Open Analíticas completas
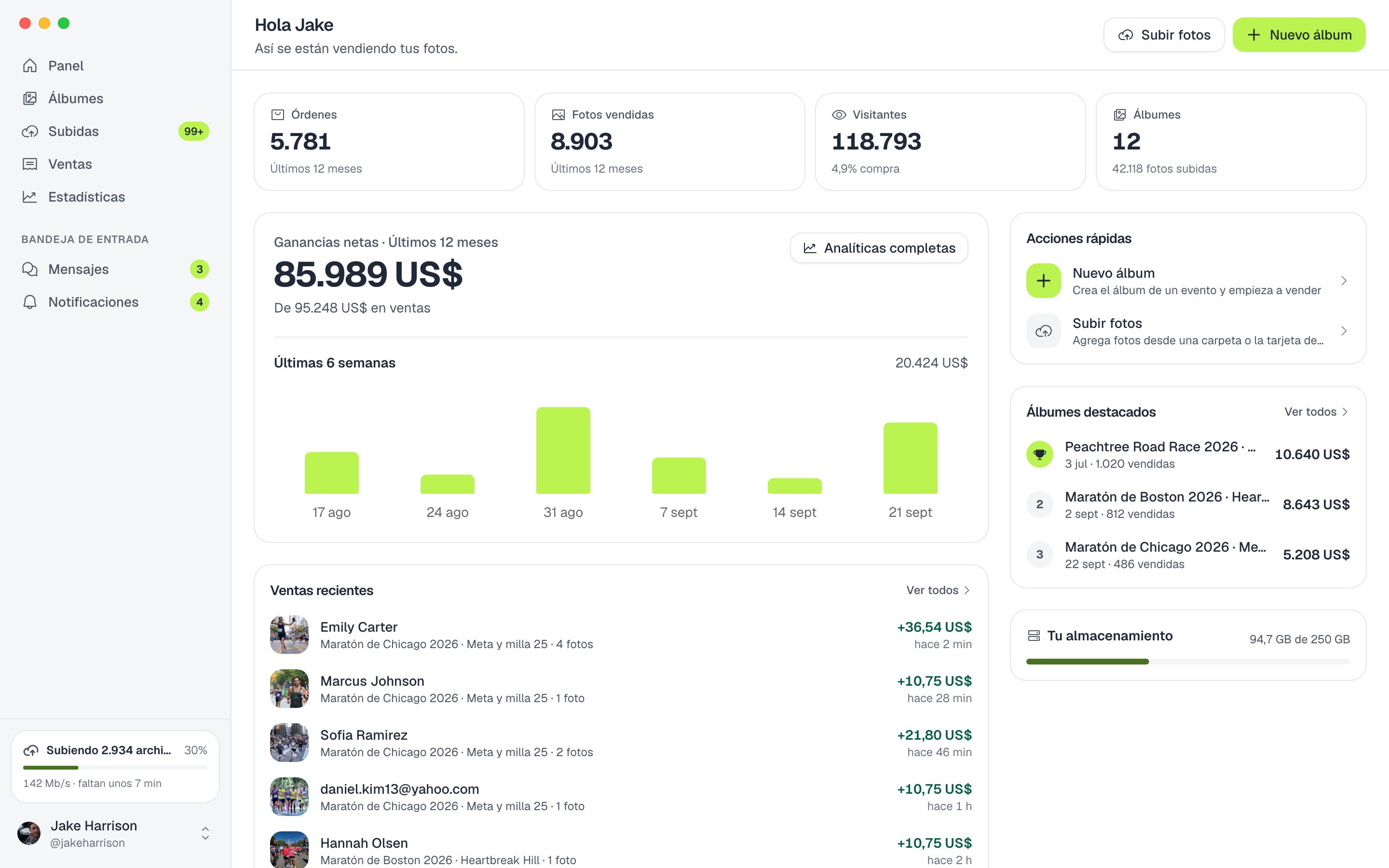The width and height of the screenshot is (1389, 868). [x=879, y=248]
